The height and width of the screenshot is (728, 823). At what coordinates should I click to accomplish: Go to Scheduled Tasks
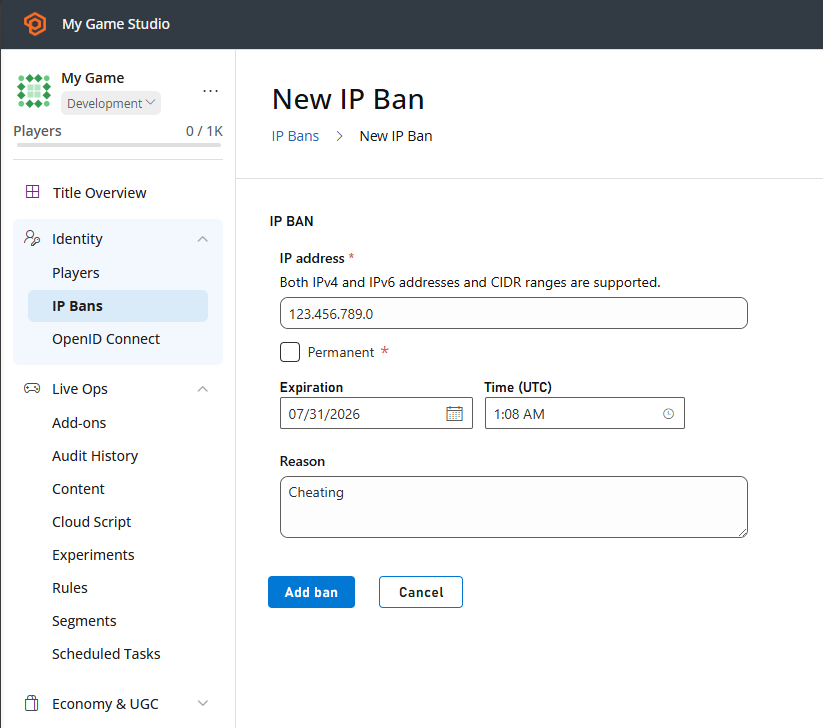(106, 654)
